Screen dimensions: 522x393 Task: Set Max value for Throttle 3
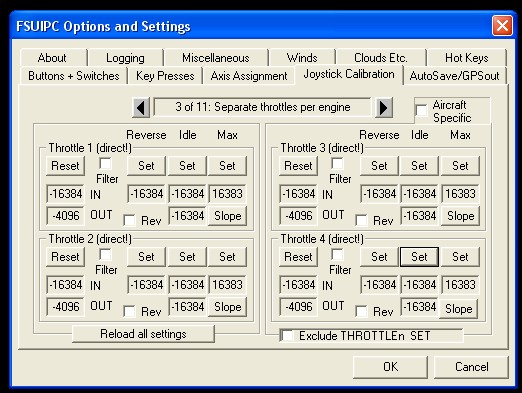(460, 166)
